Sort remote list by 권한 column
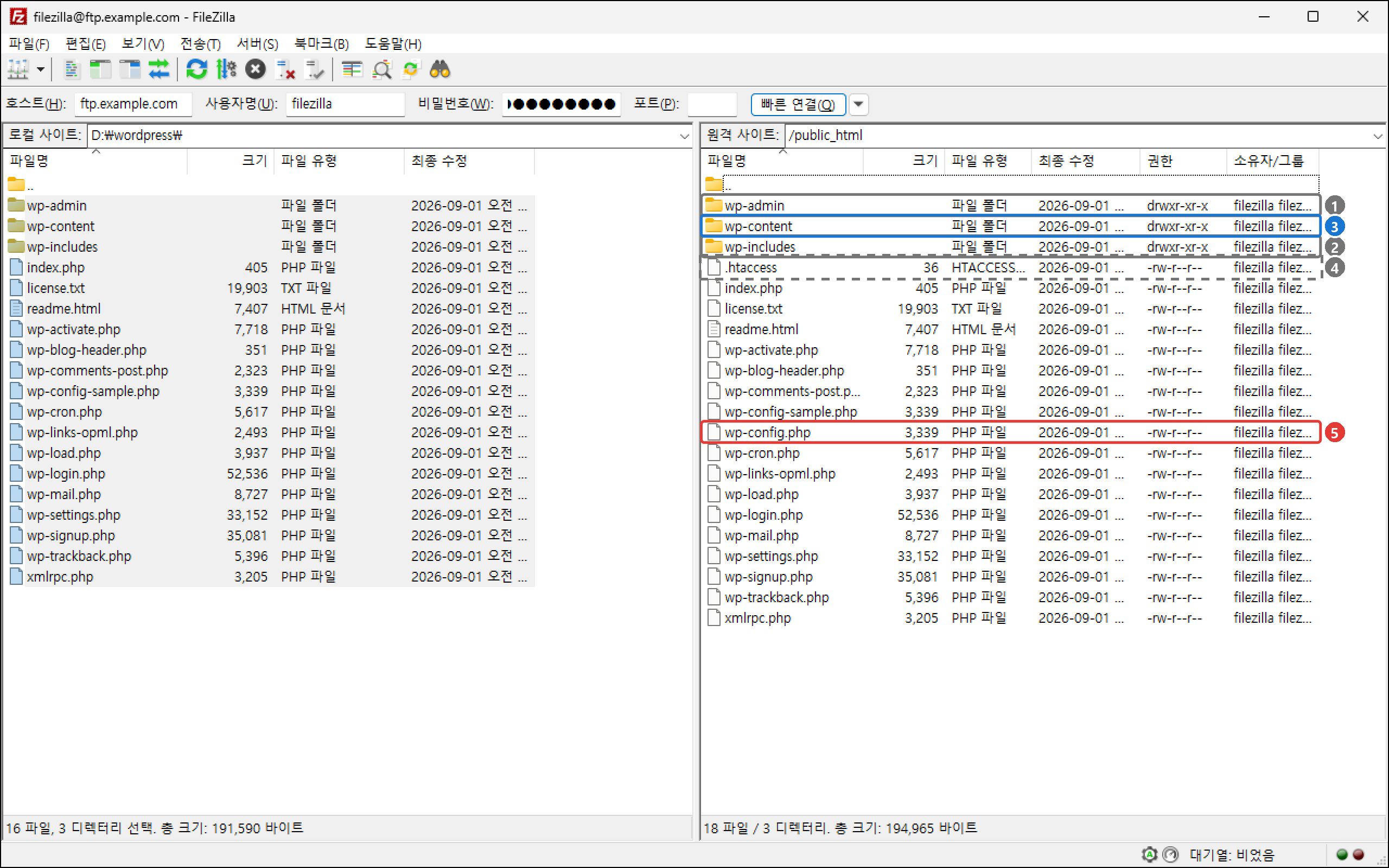 pos(1183,161)
